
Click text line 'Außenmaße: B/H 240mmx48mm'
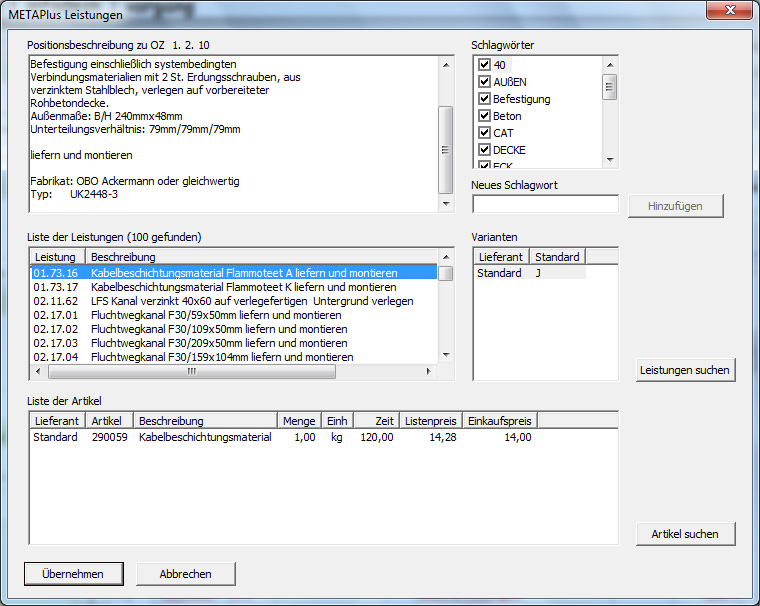[106, 116]
